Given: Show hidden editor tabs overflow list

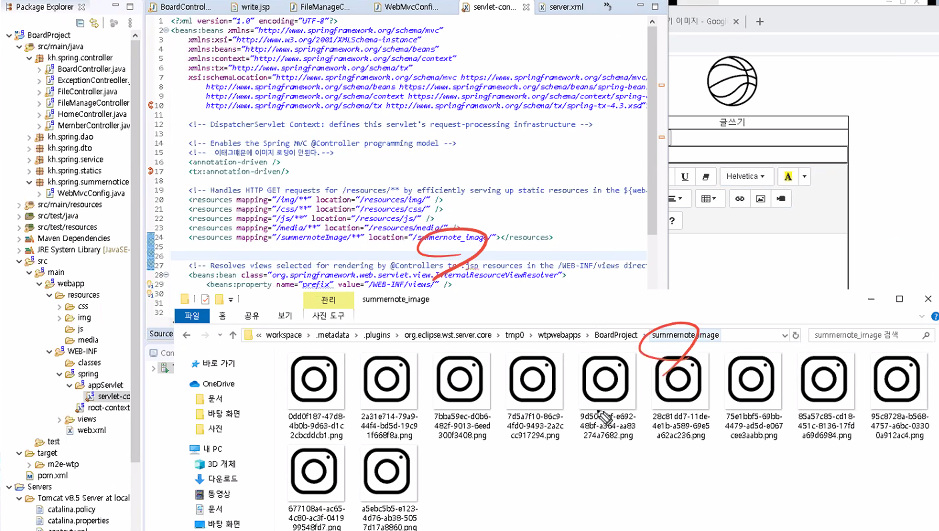Looking at the screenshot, I should point(607,7).
